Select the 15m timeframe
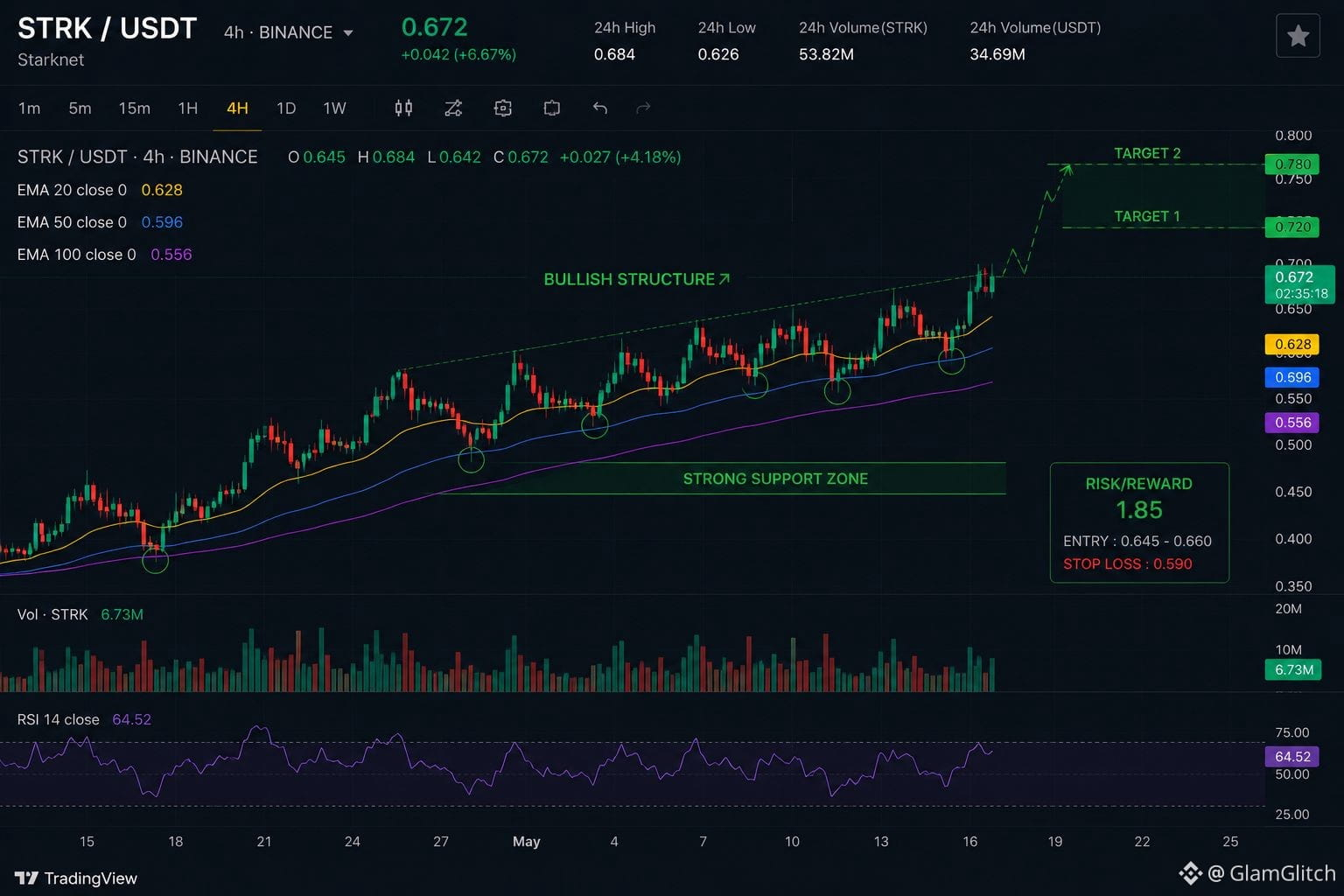Screen dimensions: 1344x896 pyautogui.click(x=134, y=108)
